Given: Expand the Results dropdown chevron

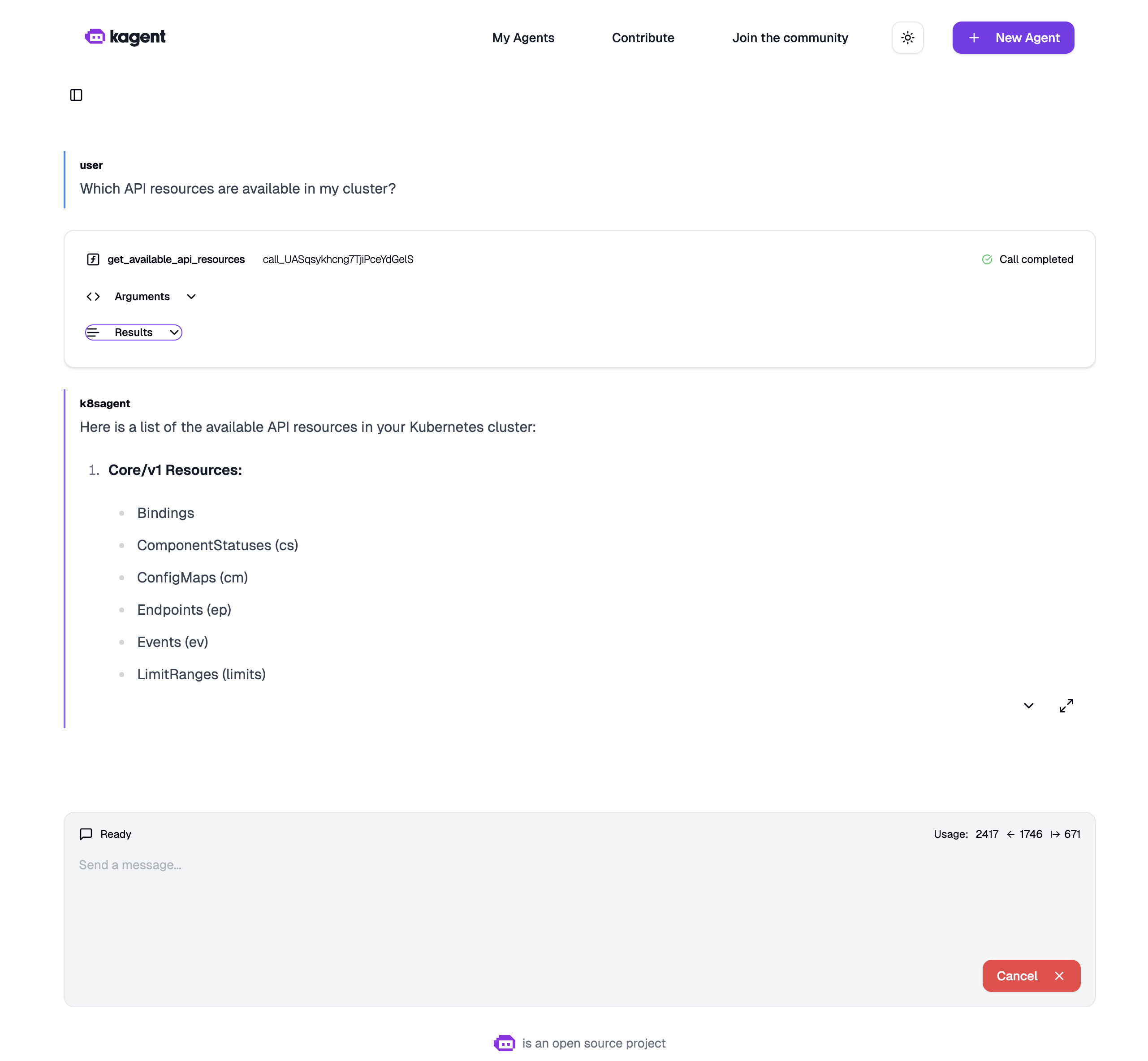Looking at the screenshot, I should point(172,332).
